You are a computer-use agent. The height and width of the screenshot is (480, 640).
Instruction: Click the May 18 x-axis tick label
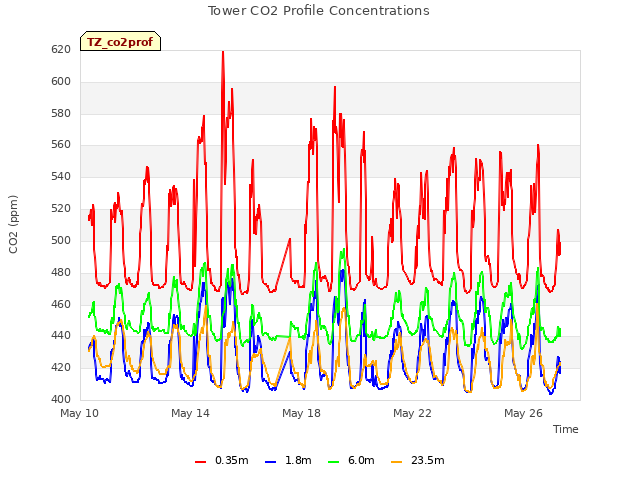(x=302, y=413)
